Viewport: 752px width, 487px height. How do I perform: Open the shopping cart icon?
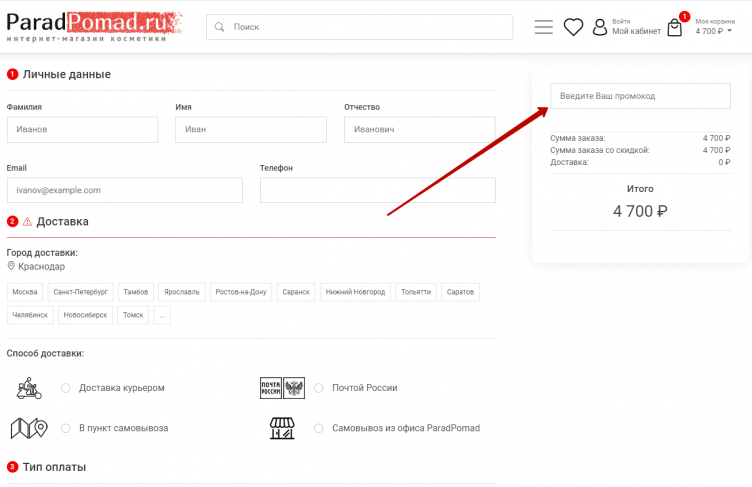click(x=675, y=27)
